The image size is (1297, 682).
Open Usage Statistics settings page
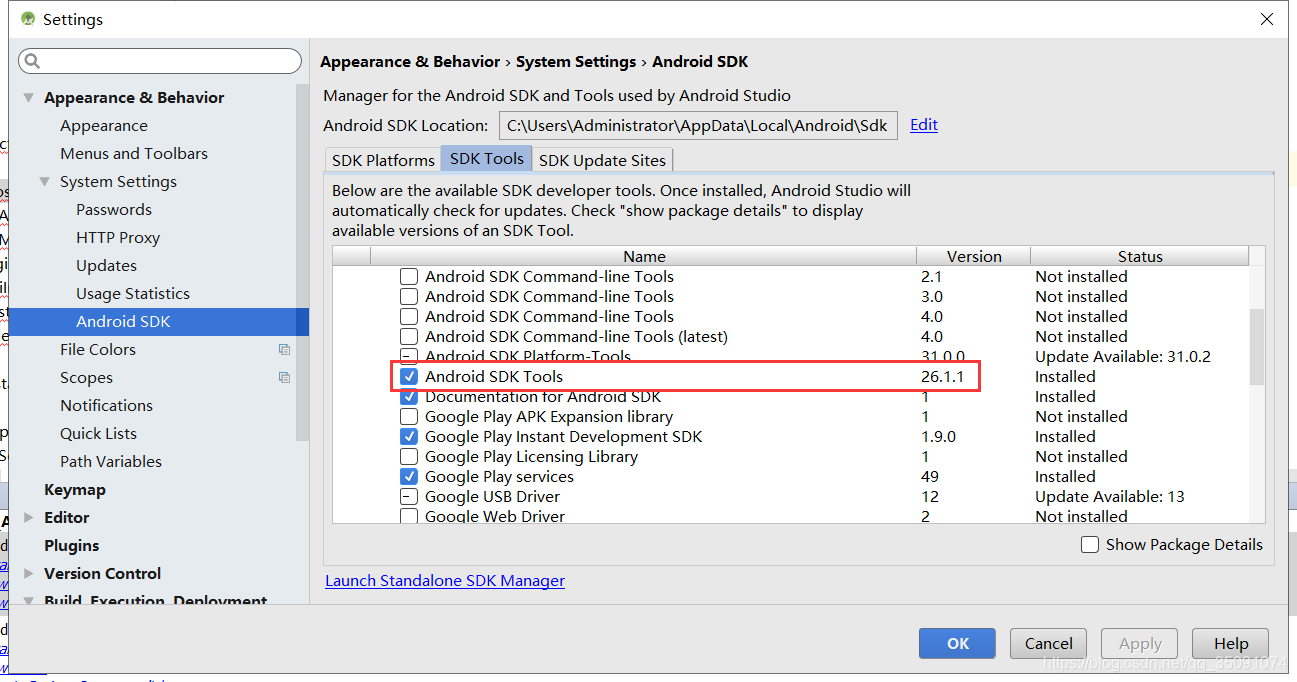click(x=133, y=293)
